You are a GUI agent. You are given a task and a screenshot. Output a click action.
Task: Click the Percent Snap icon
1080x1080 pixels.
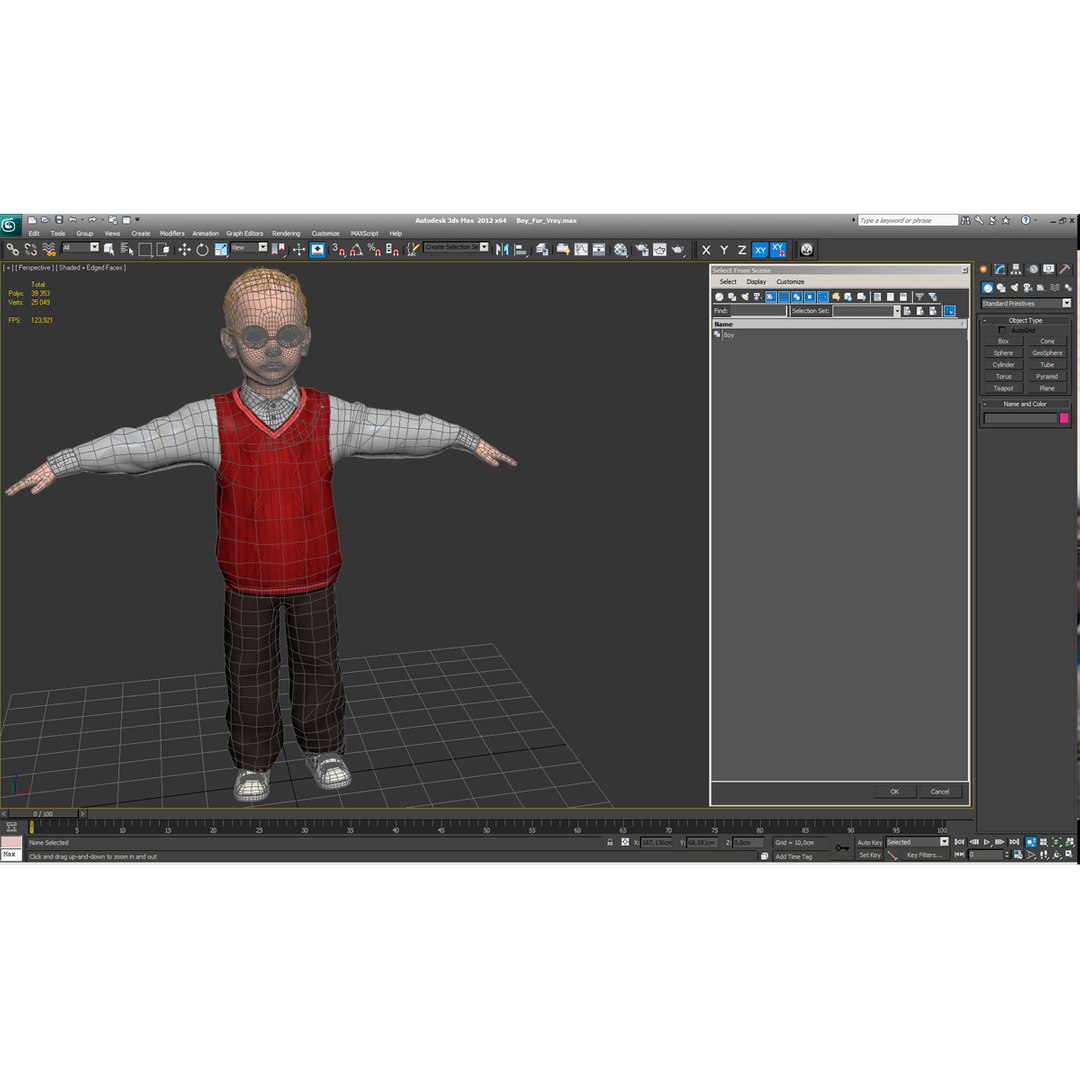click(x=374, y=249)
